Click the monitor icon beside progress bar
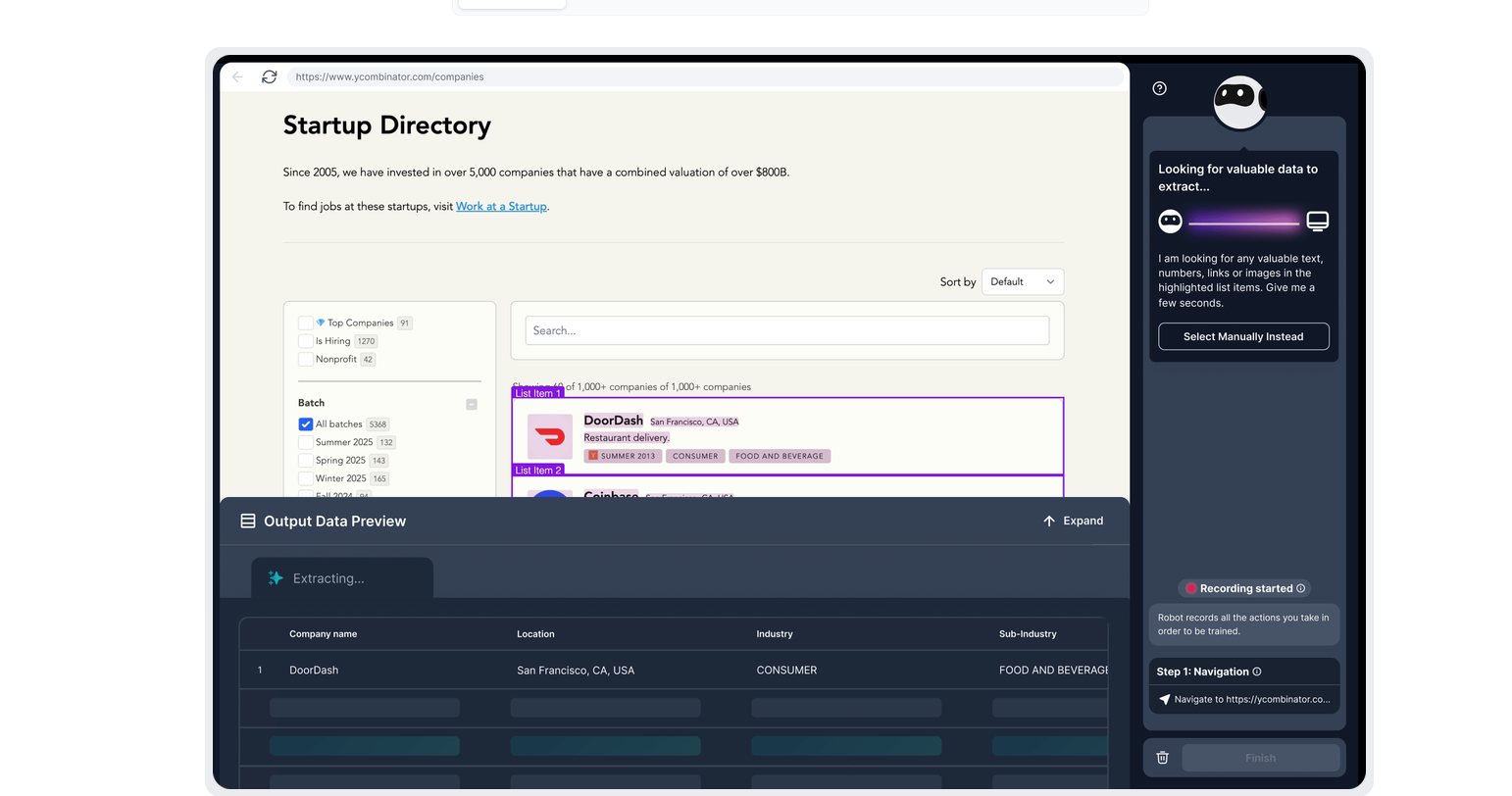The image size is (1512, 796). [x=1318, y=221]
